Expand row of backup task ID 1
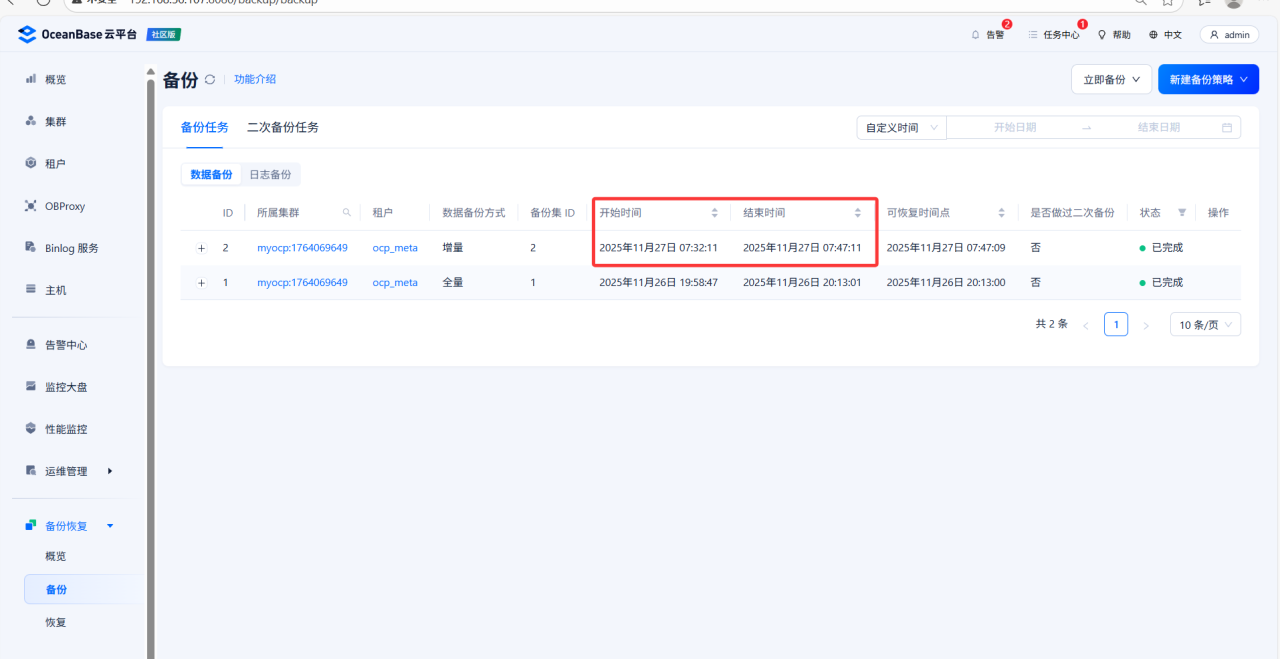This screenshot has height=659, width=1280. point(201,283)
